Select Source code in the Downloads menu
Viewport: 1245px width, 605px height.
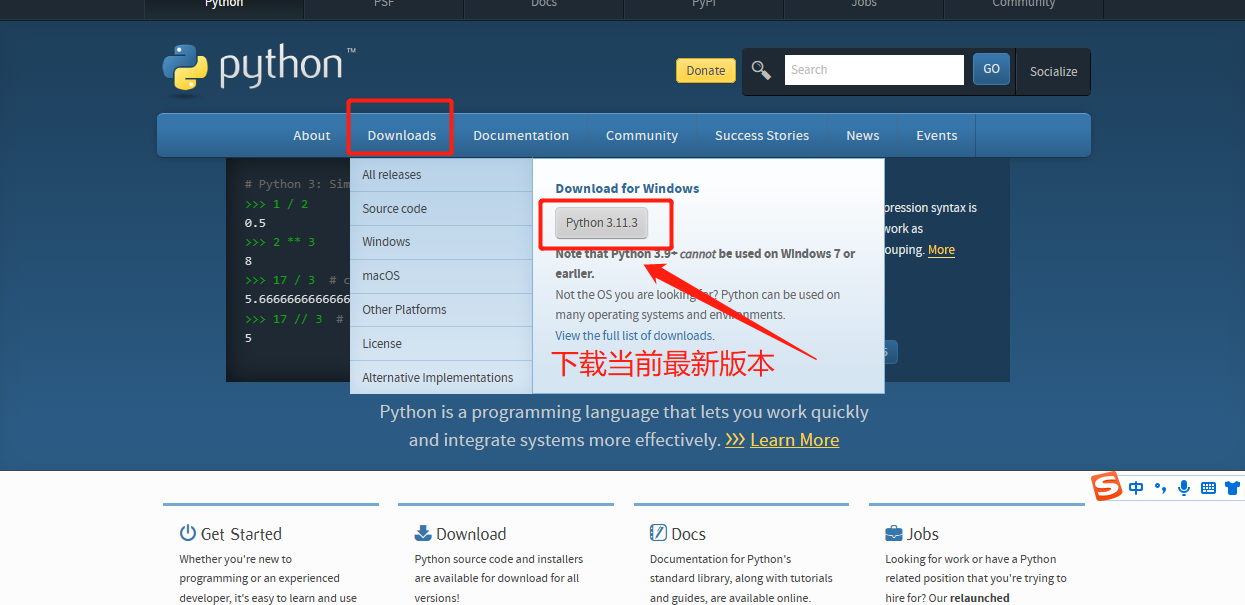click(441, 209)
